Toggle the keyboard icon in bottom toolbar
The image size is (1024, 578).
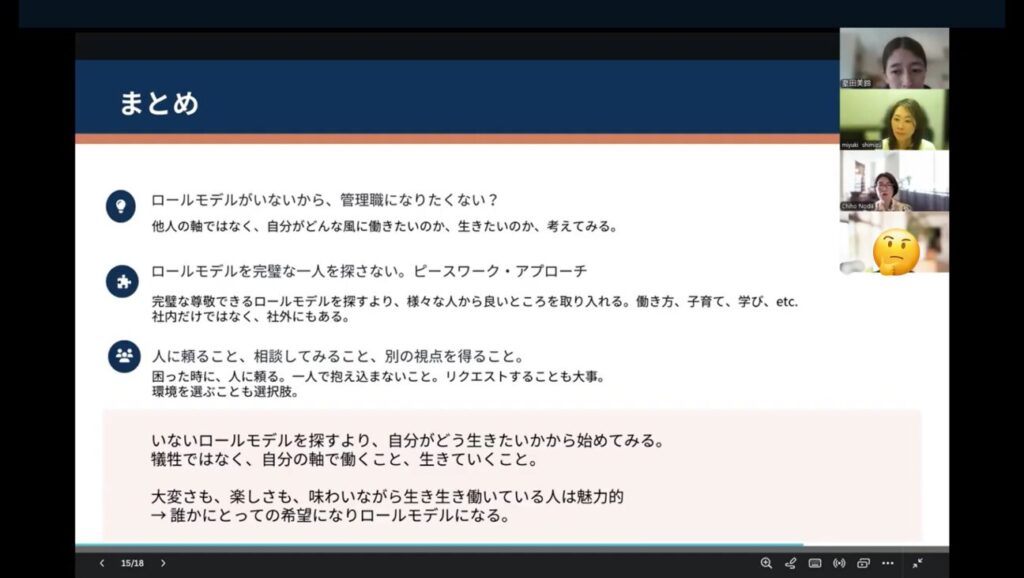coord(815,563)
